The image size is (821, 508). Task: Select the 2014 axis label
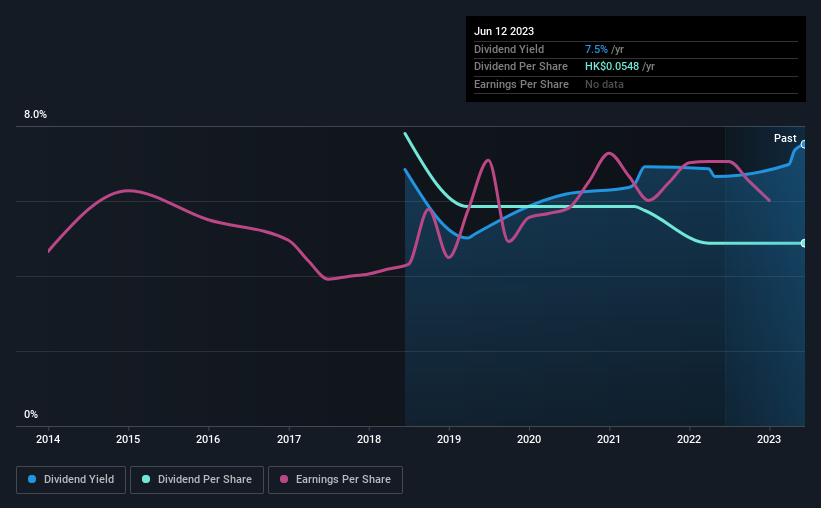[48, 439]
